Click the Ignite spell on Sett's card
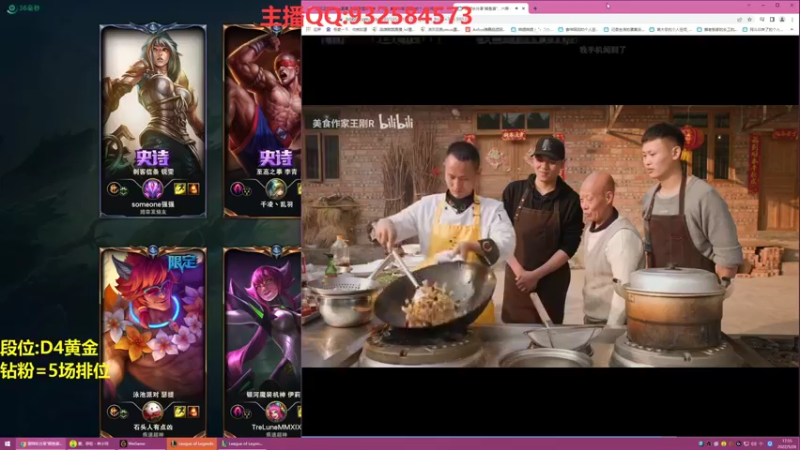 [193, 411]
